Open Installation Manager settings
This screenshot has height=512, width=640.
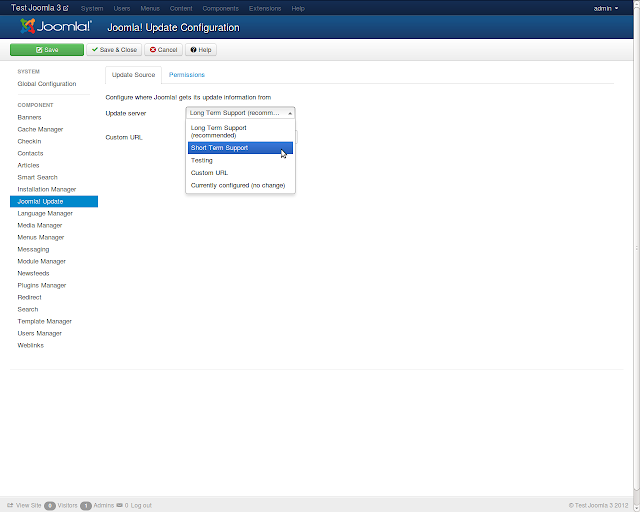point(47,189)
